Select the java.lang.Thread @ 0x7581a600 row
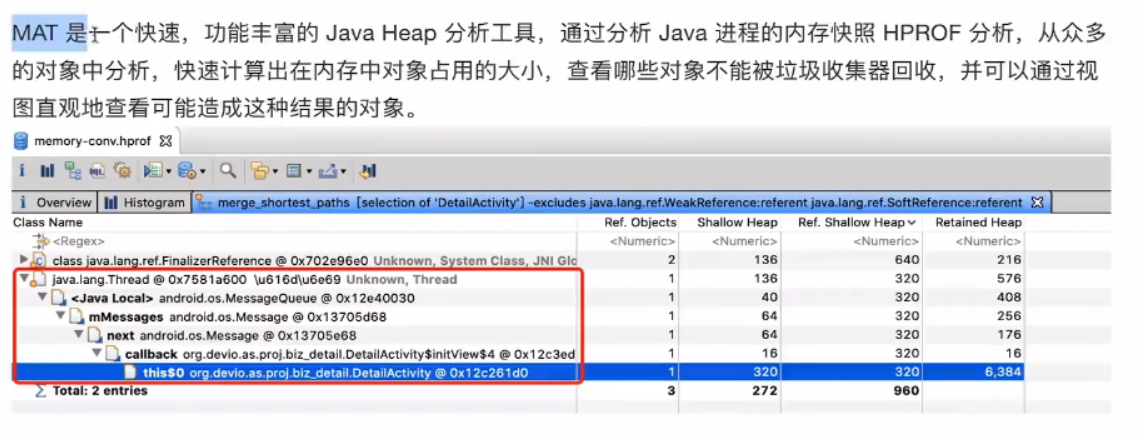Screen dimensions: 1140x436 [519, 279]
